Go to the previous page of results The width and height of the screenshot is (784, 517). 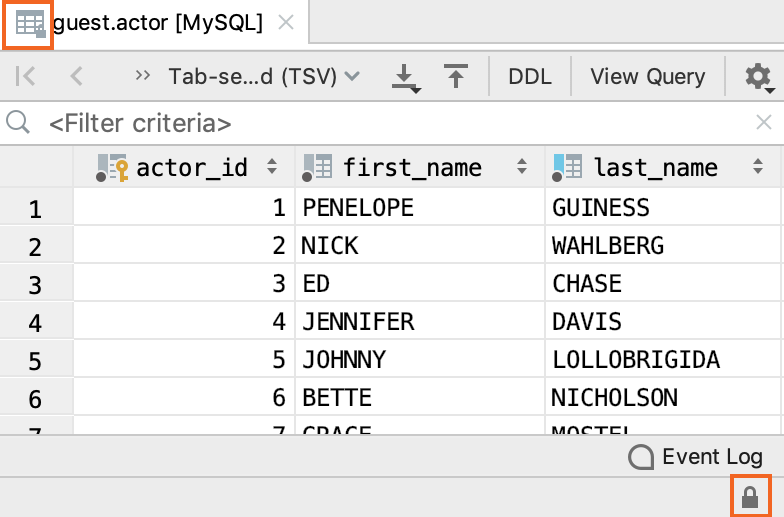point(76,76)
